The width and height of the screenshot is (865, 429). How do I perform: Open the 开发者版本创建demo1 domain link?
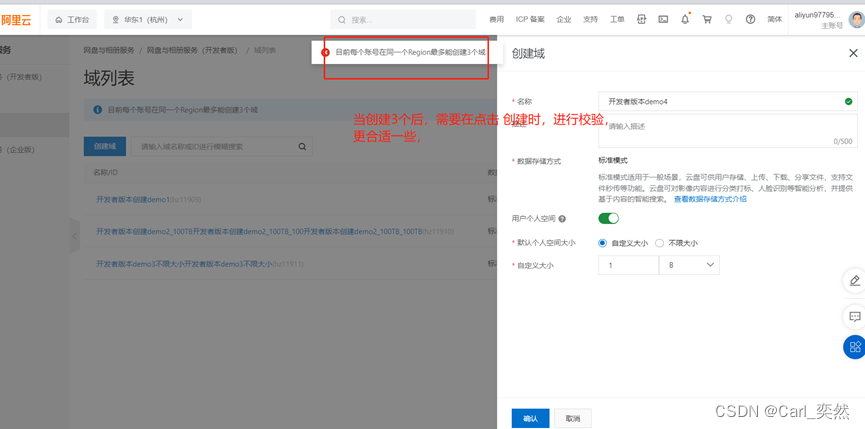click(132, 199)
